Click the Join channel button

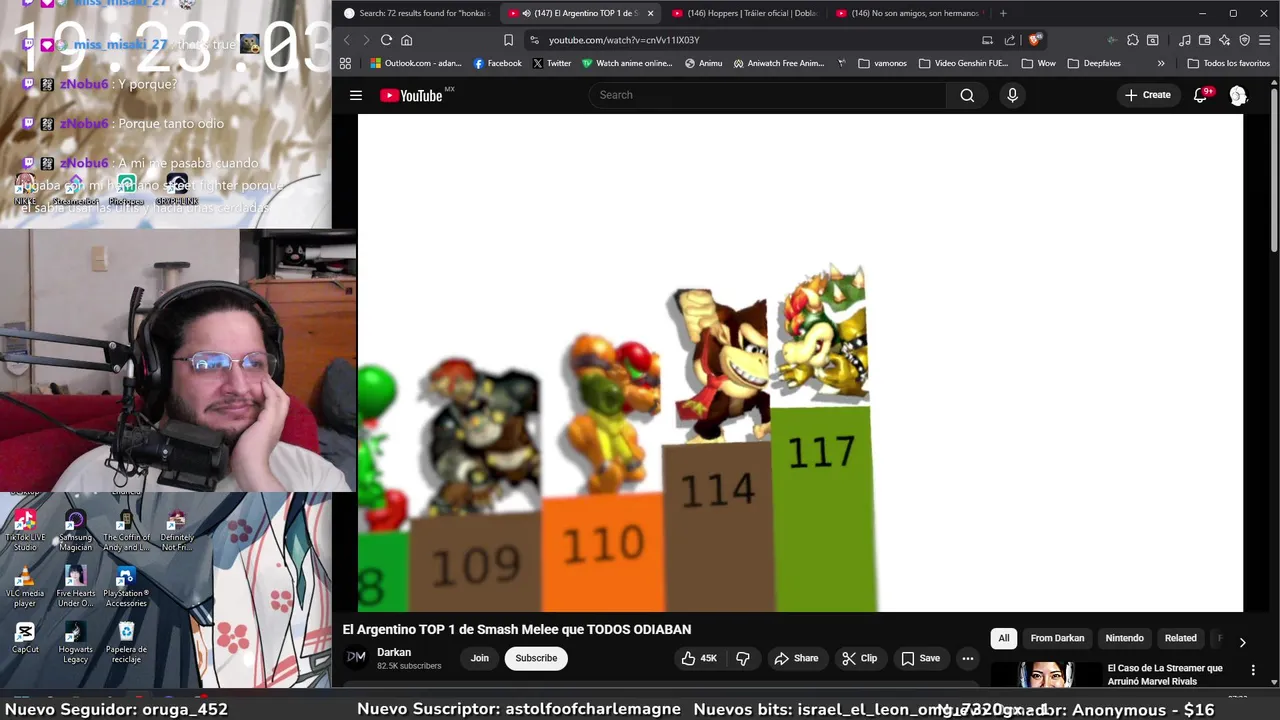[x=480, y=658]
